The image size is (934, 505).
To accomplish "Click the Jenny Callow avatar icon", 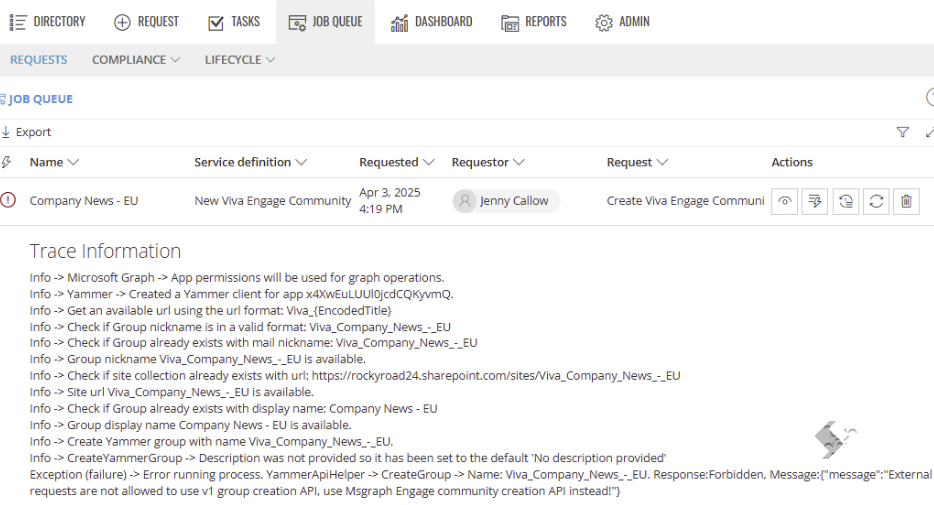I will (x=465, y=201).
